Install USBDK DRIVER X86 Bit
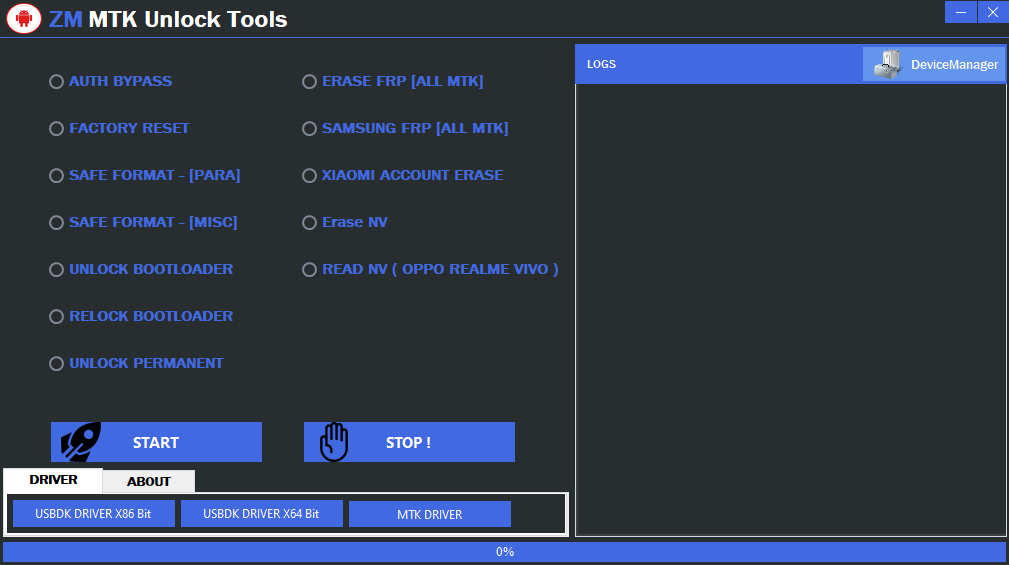The width and height of the screenshot is (1009, 565). (93, 514)
